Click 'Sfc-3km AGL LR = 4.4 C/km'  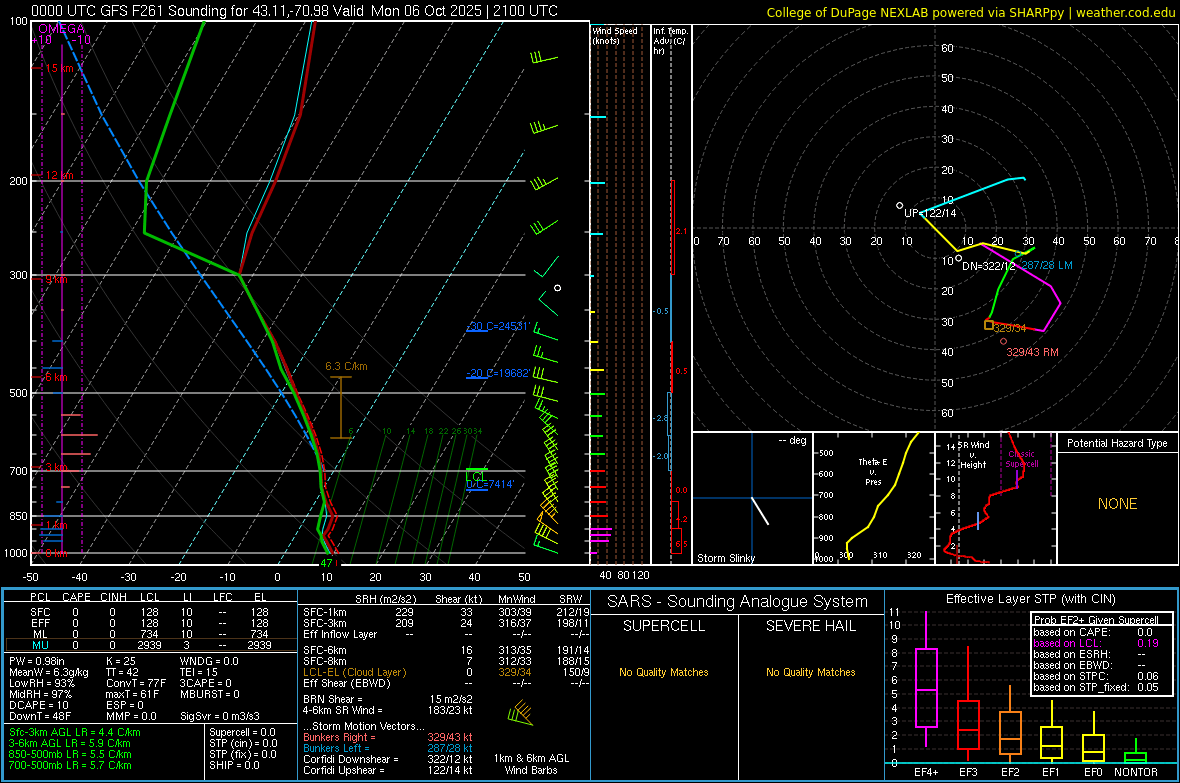(x=75, y=732)
